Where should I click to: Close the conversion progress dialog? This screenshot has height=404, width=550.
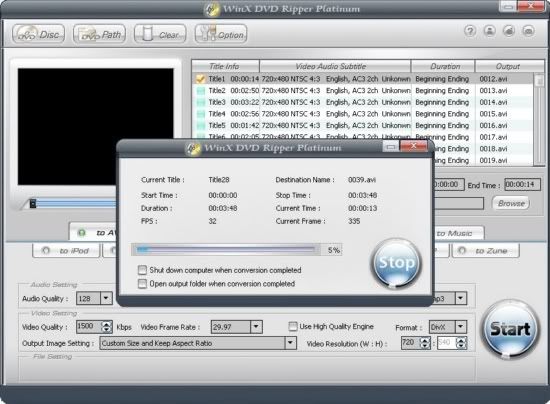[413, 146]
